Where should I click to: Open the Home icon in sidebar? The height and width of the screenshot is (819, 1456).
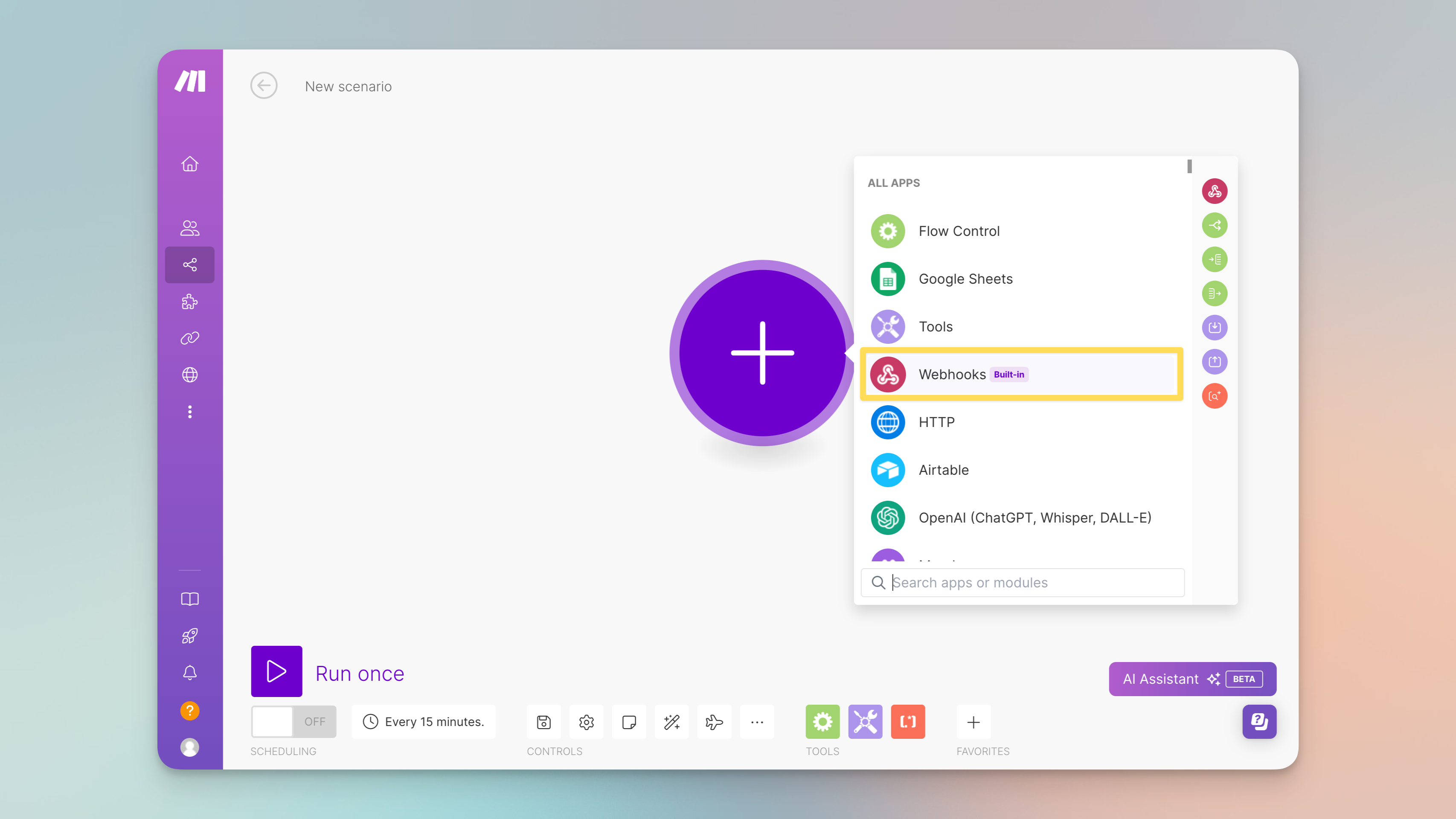[190, 164]
